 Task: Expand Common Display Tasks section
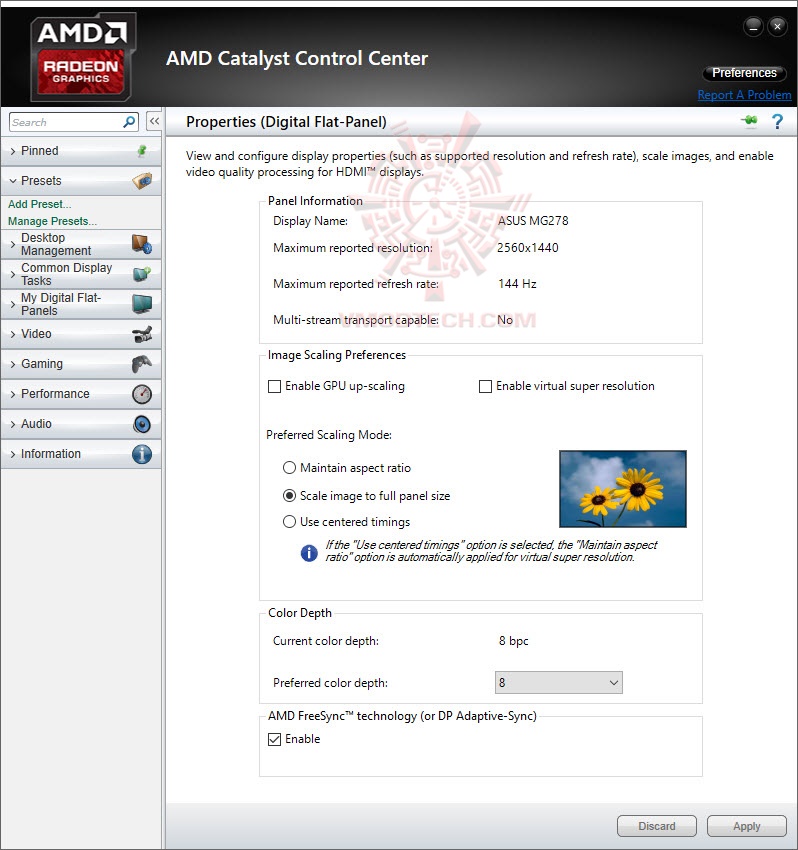pyautogui.click(x=12, y=274)
